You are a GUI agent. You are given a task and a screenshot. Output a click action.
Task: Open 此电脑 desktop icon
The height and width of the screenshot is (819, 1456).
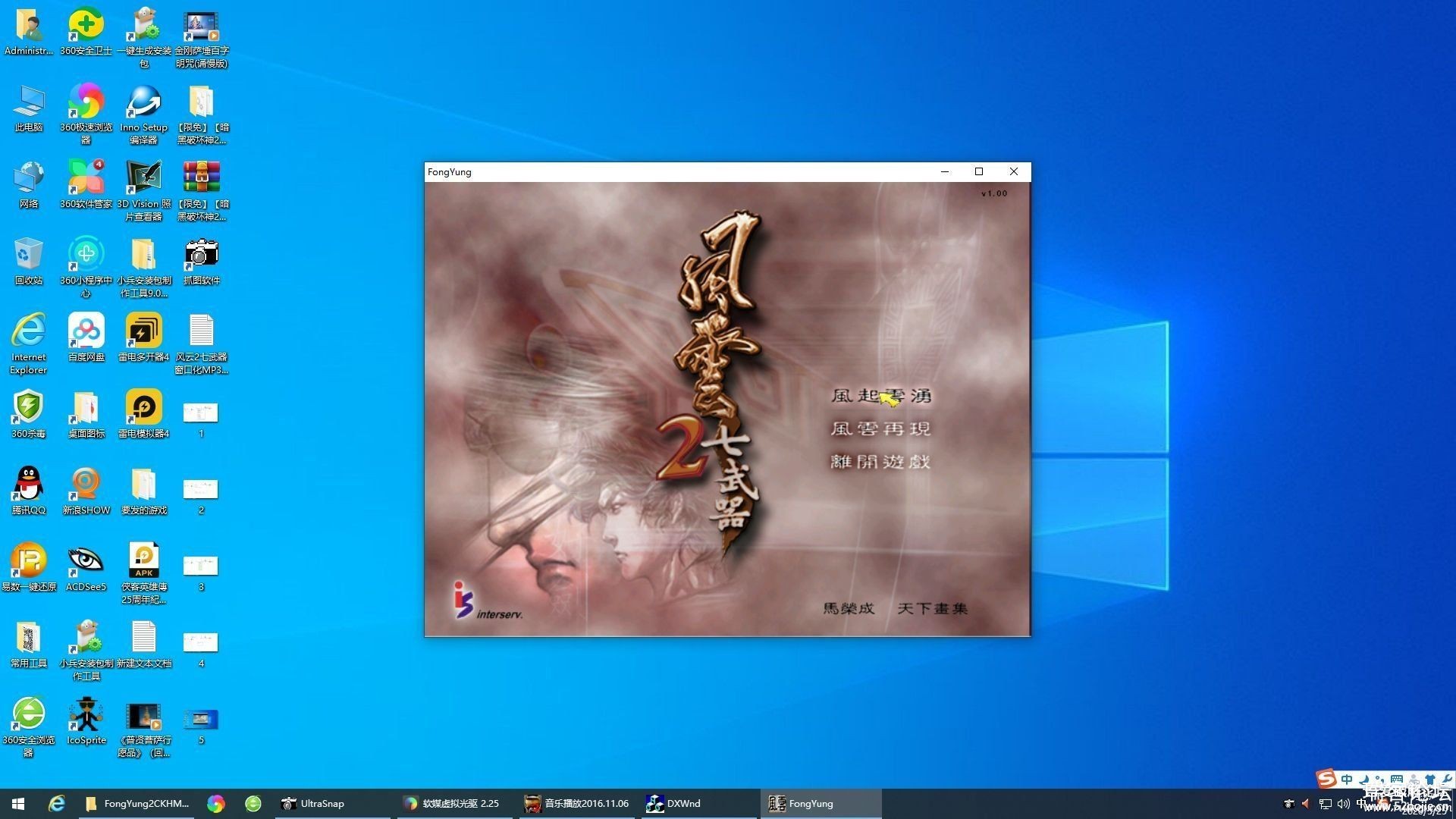point(29,108)
